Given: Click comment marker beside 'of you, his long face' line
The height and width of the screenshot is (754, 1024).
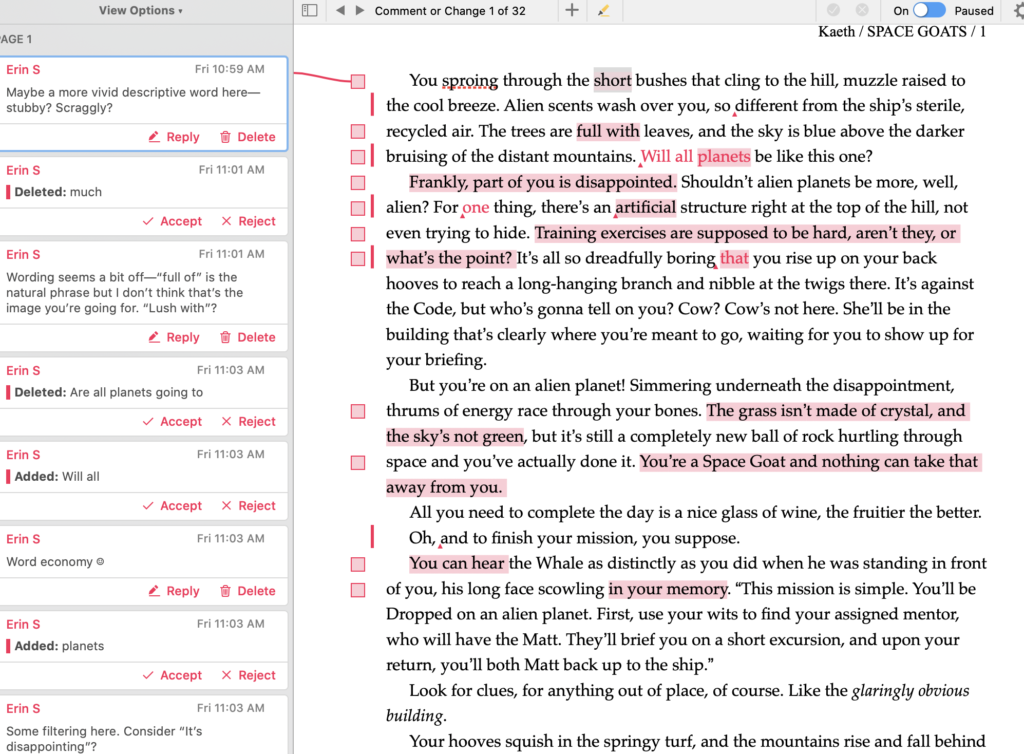Looking at the screenshot, I should pyautogui.click(x=358, y=590).
